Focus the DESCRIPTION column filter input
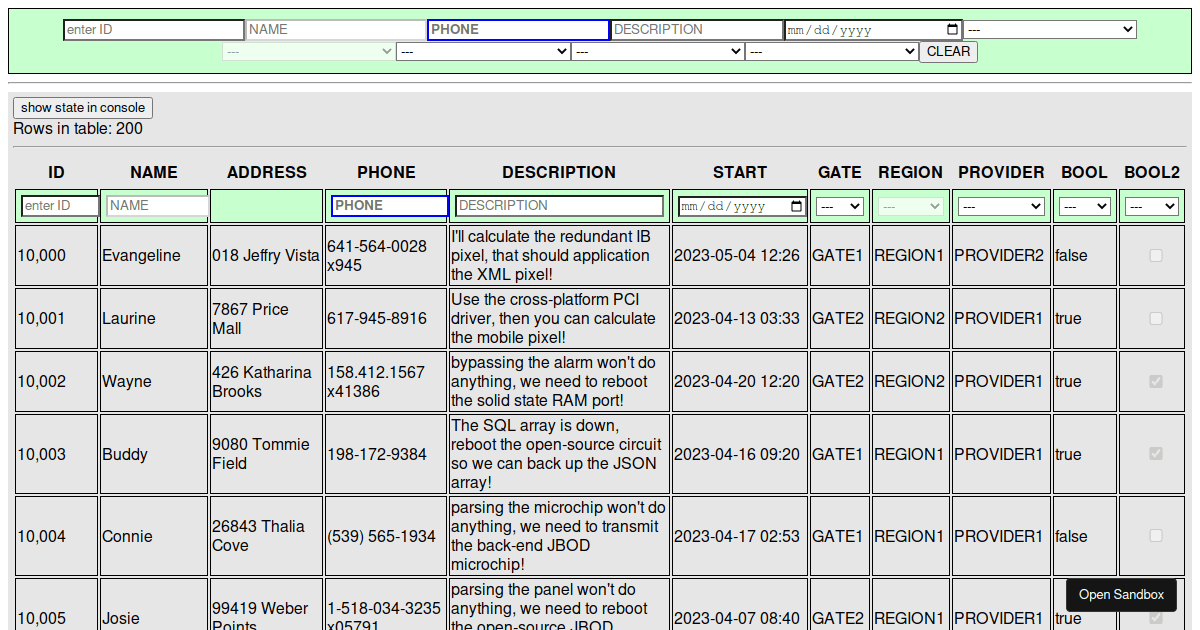This screenshot has width=1200, height=630. point(559,206)
